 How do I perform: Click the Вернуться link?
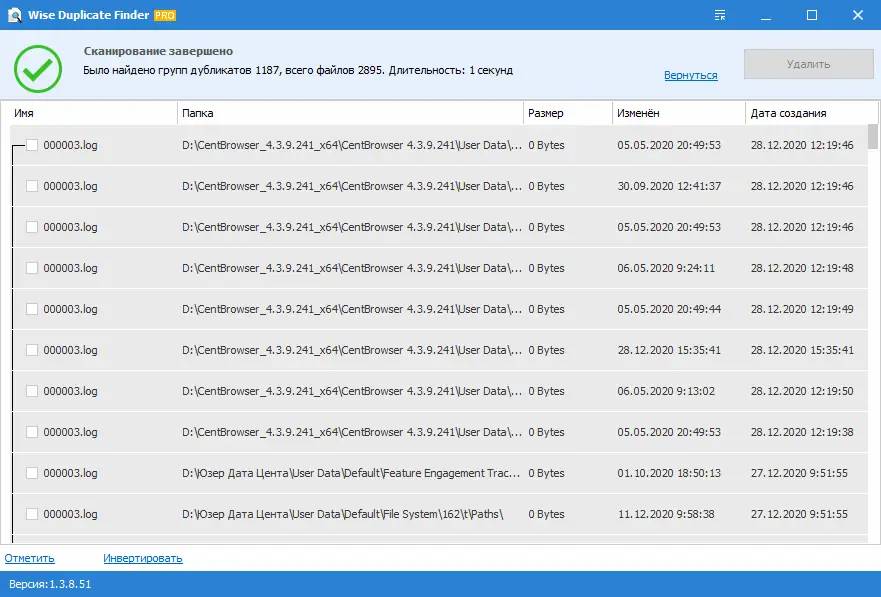(x=690, y=76)
